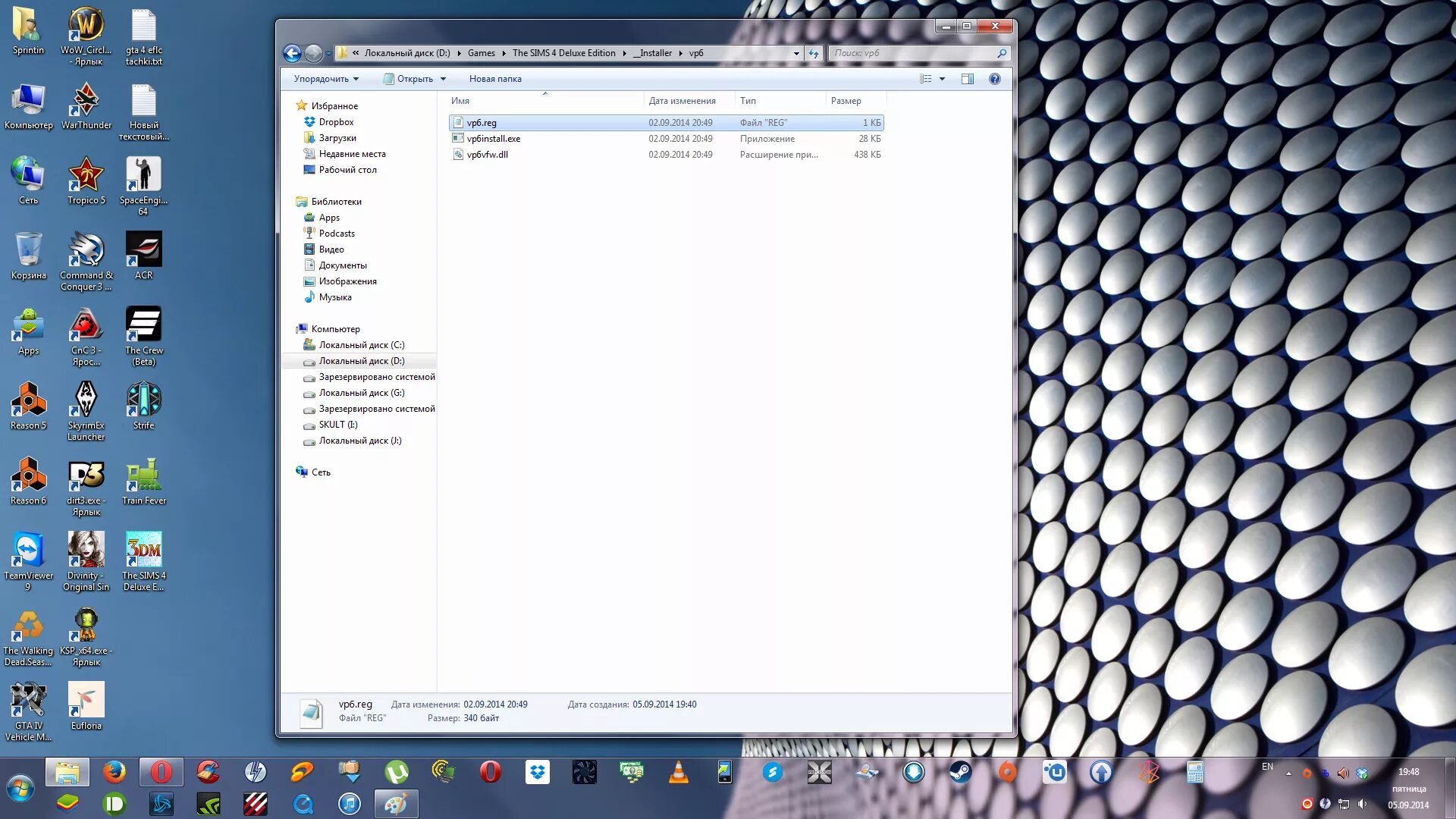The height and width of the screenshot is (819, 1456).
Task: Click the change view icon
Action: pos(926,79)
